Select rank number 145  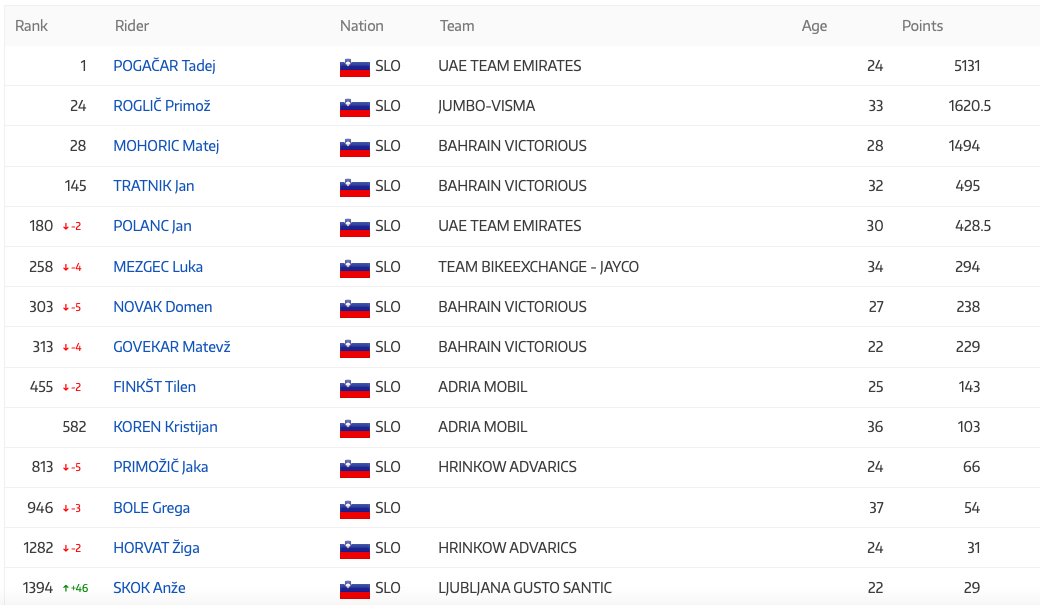[x=75, y=186]
